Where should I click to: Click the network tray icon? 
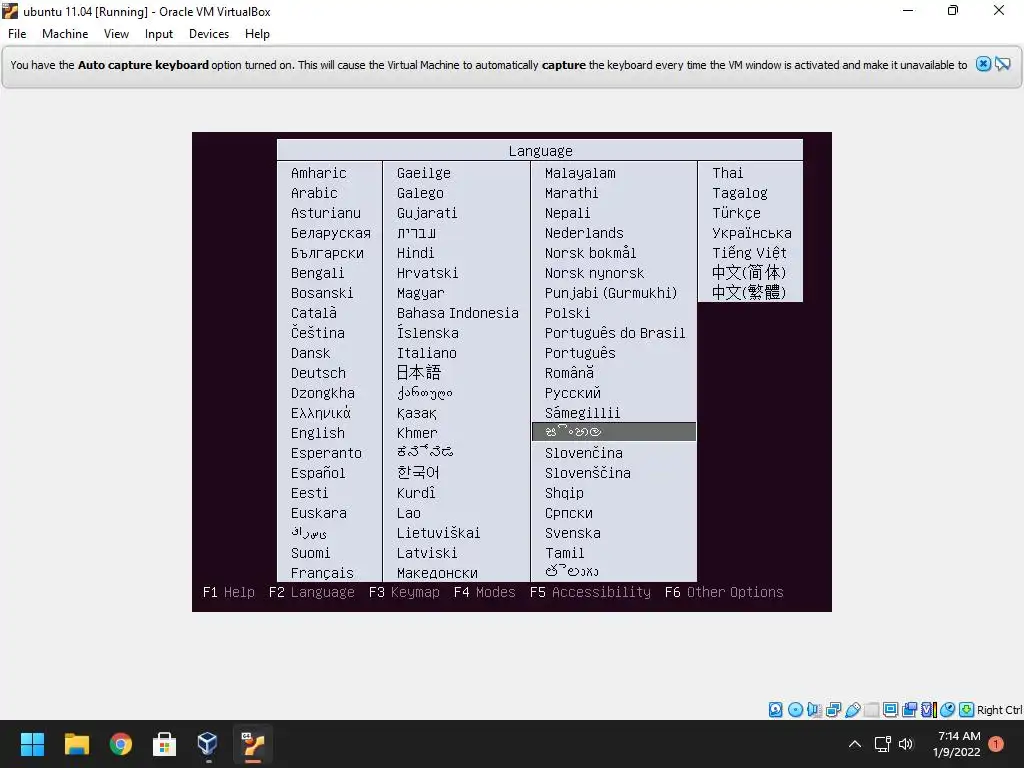(883, 744)
